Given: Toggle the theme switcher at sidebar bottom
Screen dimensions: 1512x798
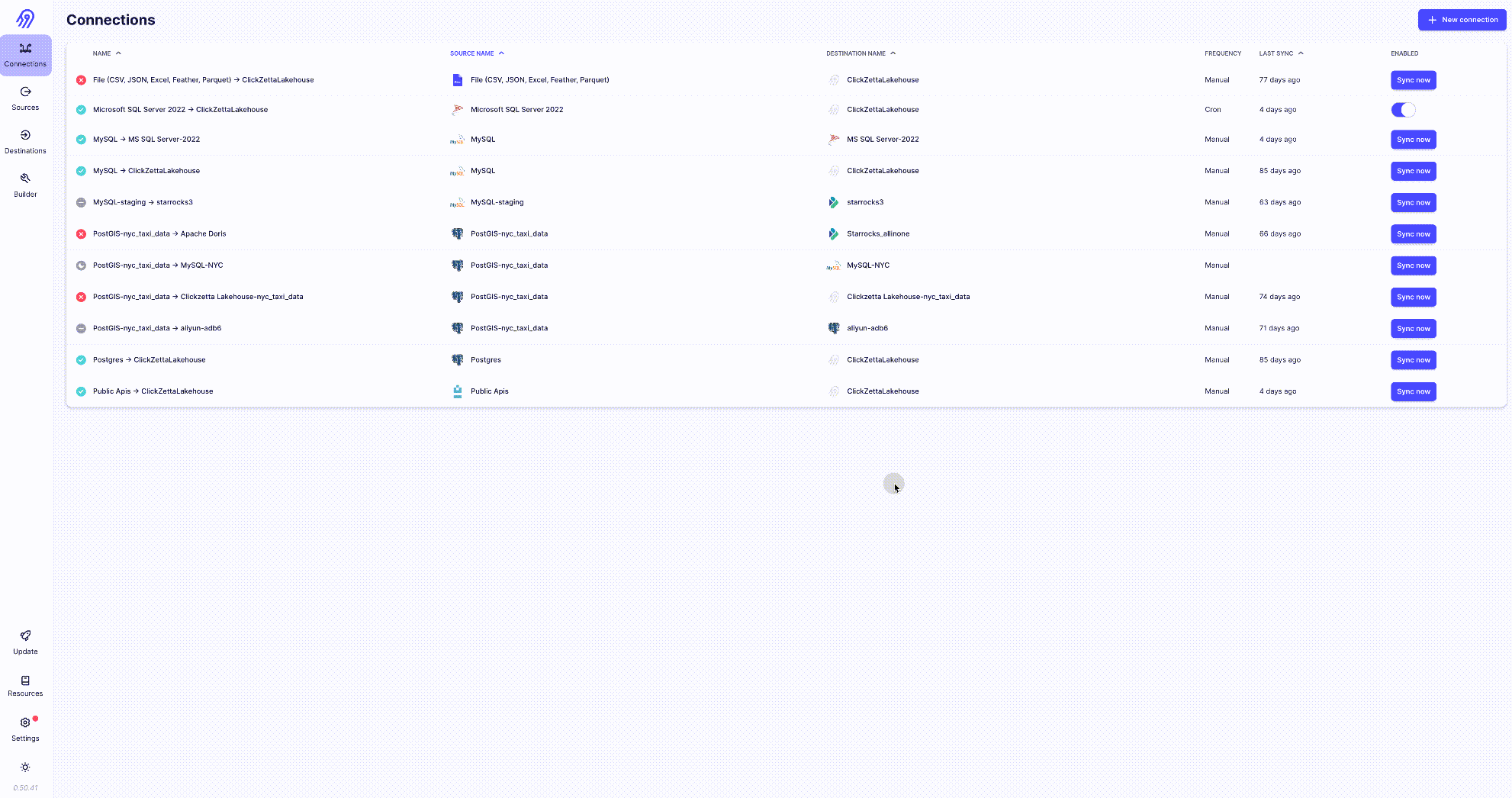Looking at the screenshot, I should coord(25,767).
